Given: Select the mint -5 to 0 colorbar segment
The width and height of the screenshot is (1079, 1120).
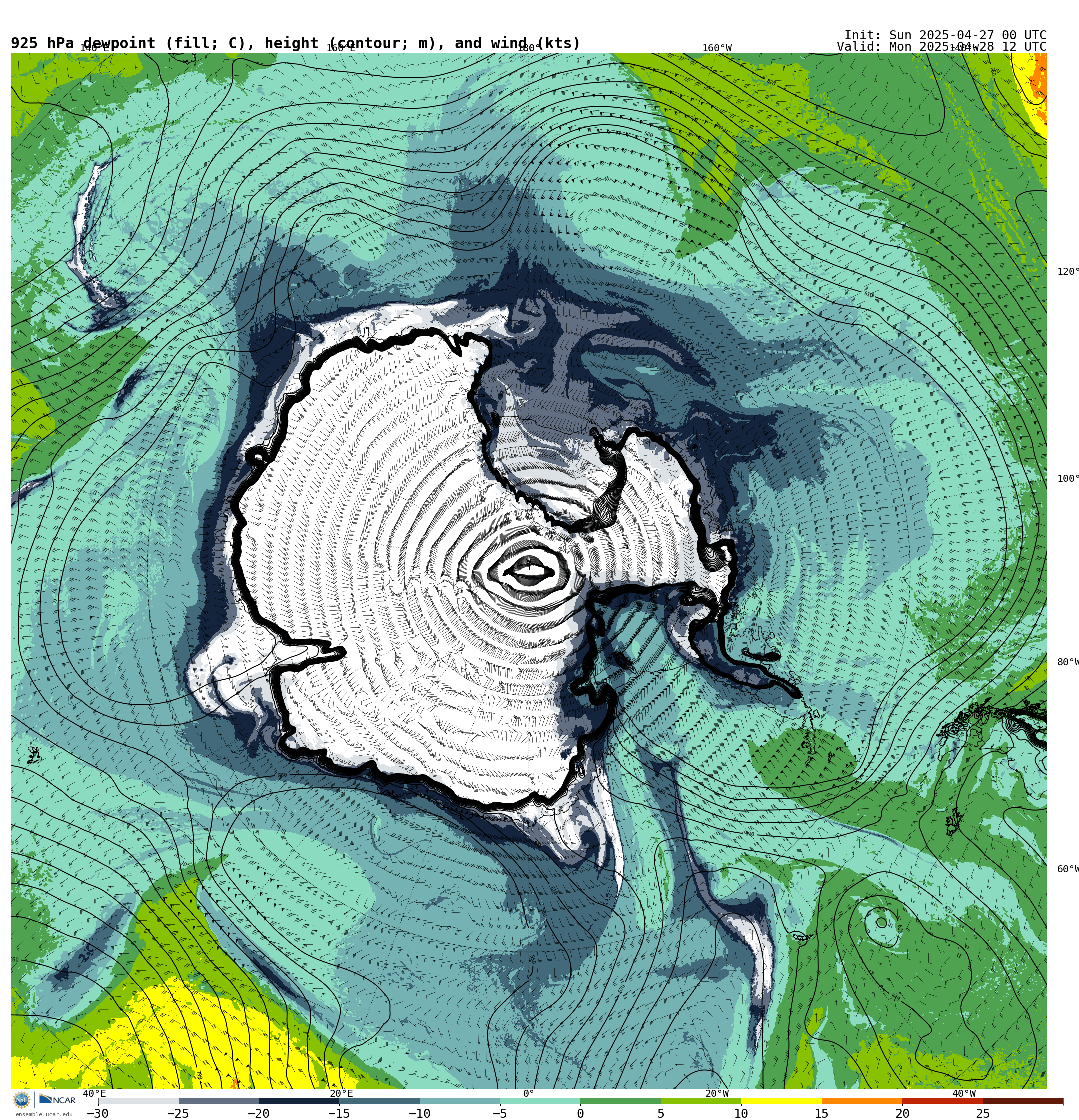Looking at the screenshot, I should 540,1101.
